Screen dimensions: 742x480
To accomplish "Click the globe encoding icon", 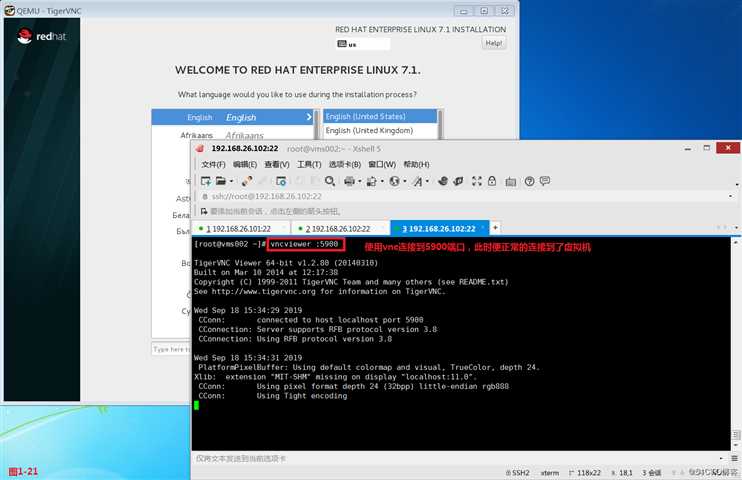I will 394,181.
